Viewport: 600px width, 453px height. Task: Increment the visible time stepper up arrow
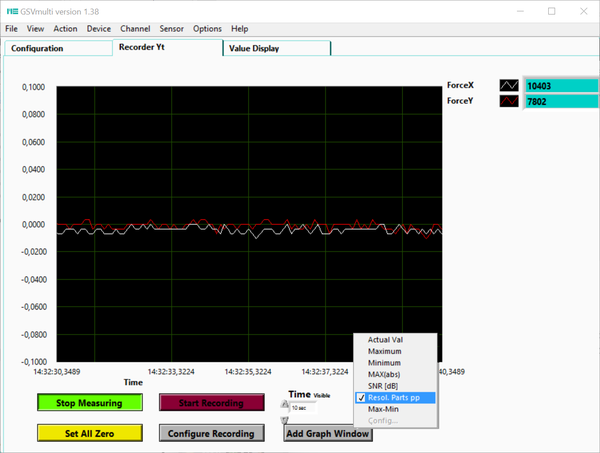[284, 404]
